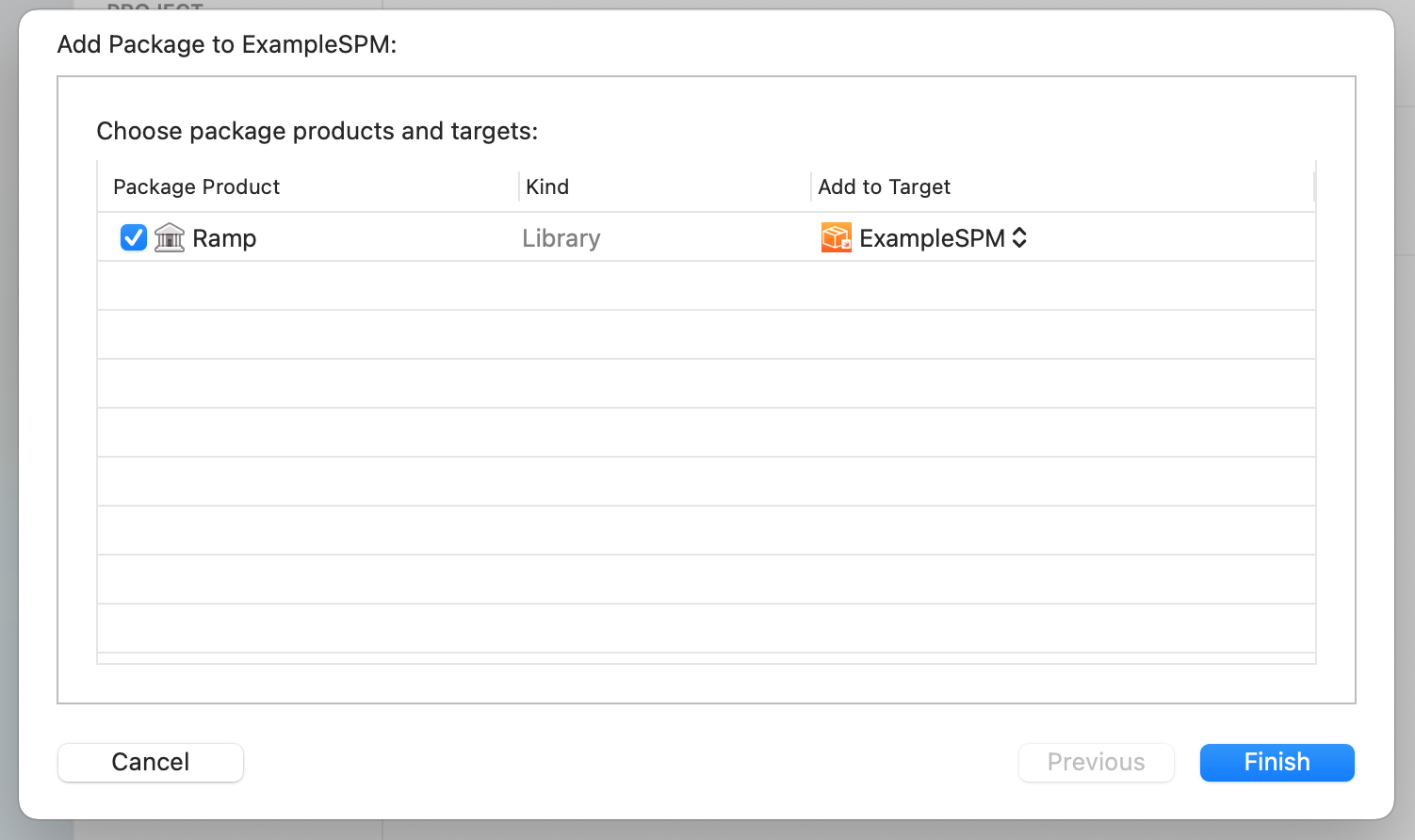
Task: Click divider between Package Product and Kind
Action: [x=519, y=186]
